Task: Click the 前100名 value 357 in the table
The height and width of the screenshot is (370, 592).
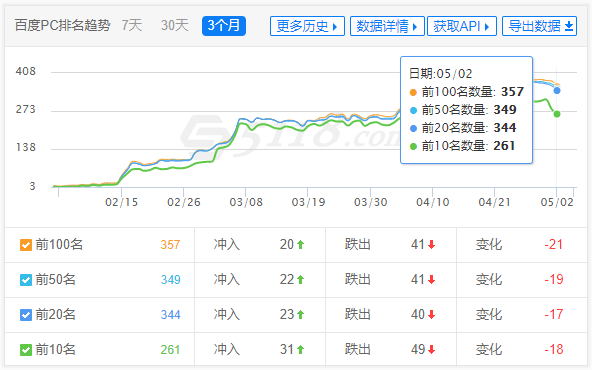Action: pos(170,245)
